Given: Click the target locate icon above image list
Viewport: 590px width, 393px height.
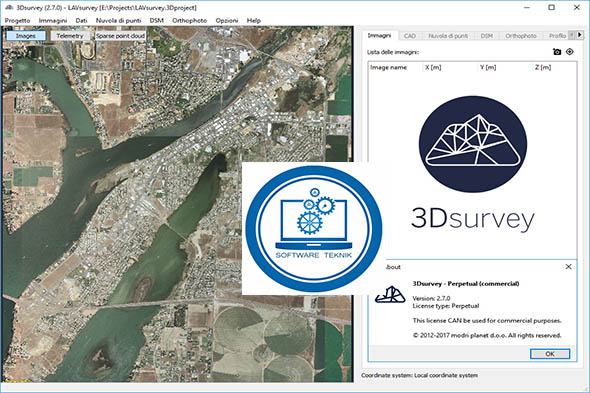Looking at the screenshot, I should 570,52.
